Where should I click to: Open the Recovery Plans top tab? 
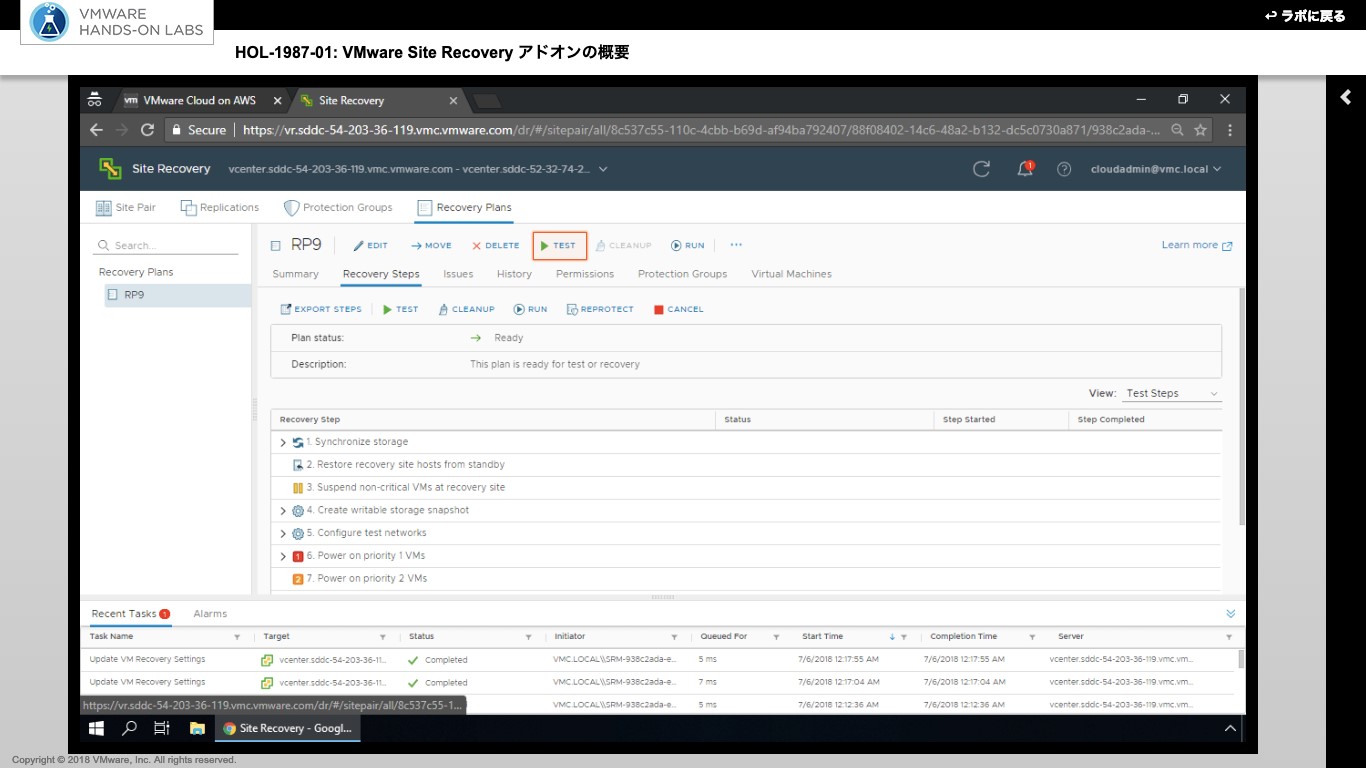[464, 207]
